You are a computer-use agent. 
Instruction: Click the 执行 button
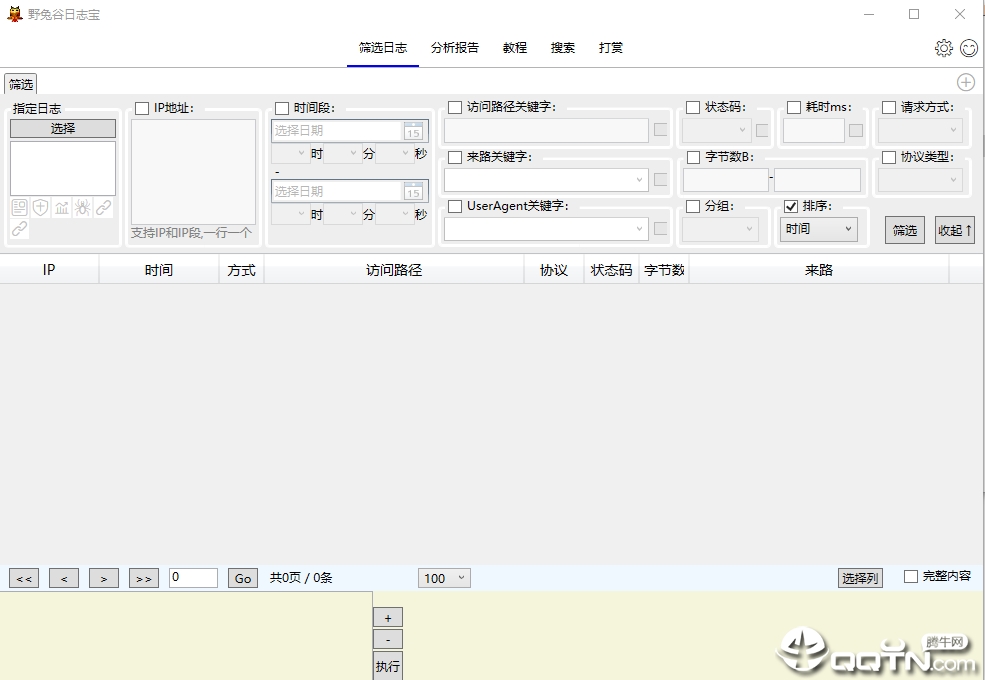tap(388, 666)
